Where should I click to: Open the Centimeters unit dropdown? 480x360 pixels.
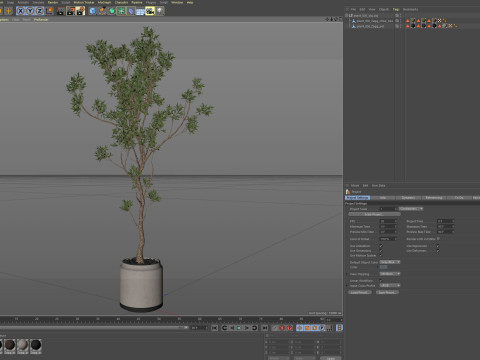(x=411, y=209)
